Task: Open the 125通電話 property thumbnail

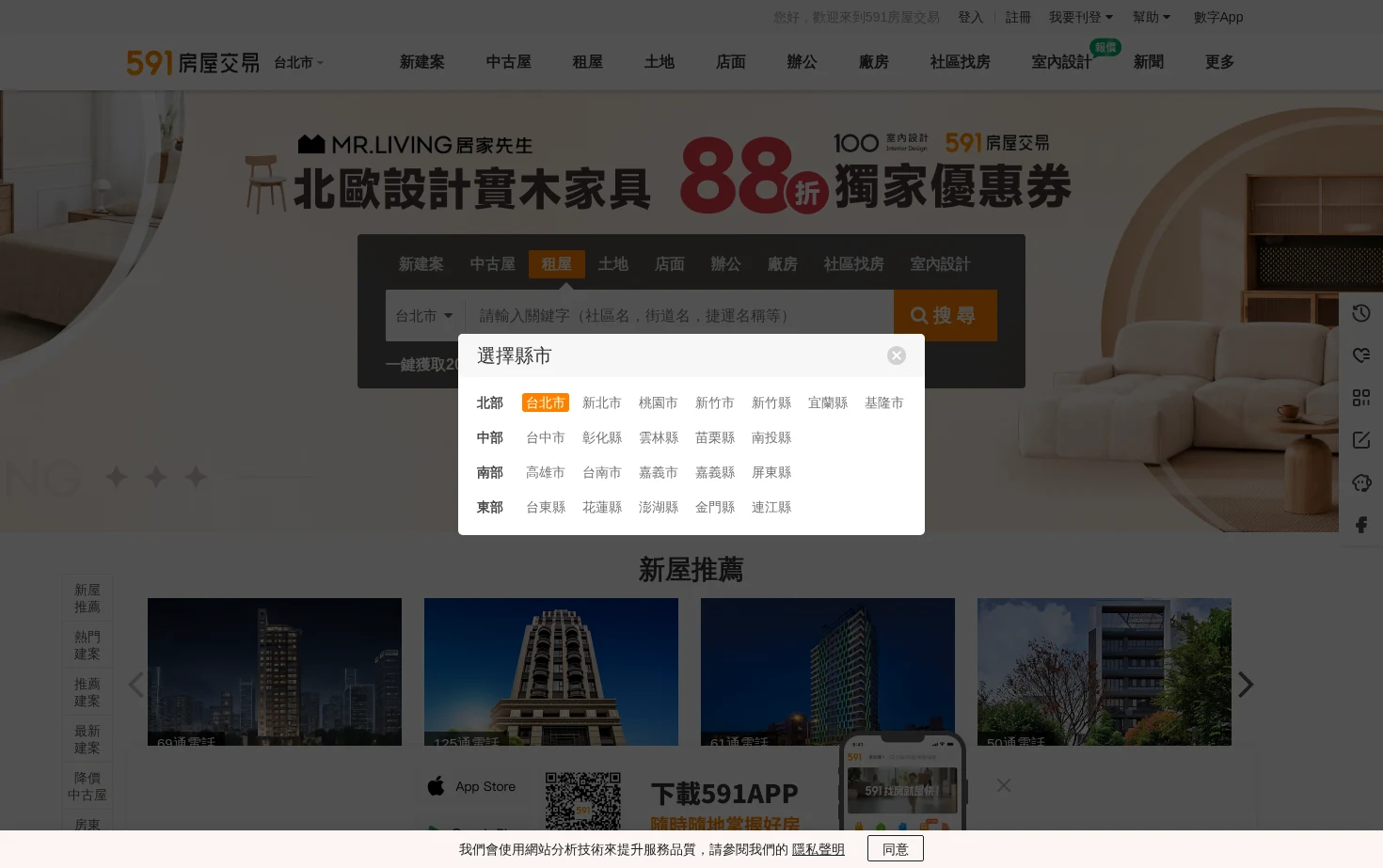Action: tap(551, 671)
